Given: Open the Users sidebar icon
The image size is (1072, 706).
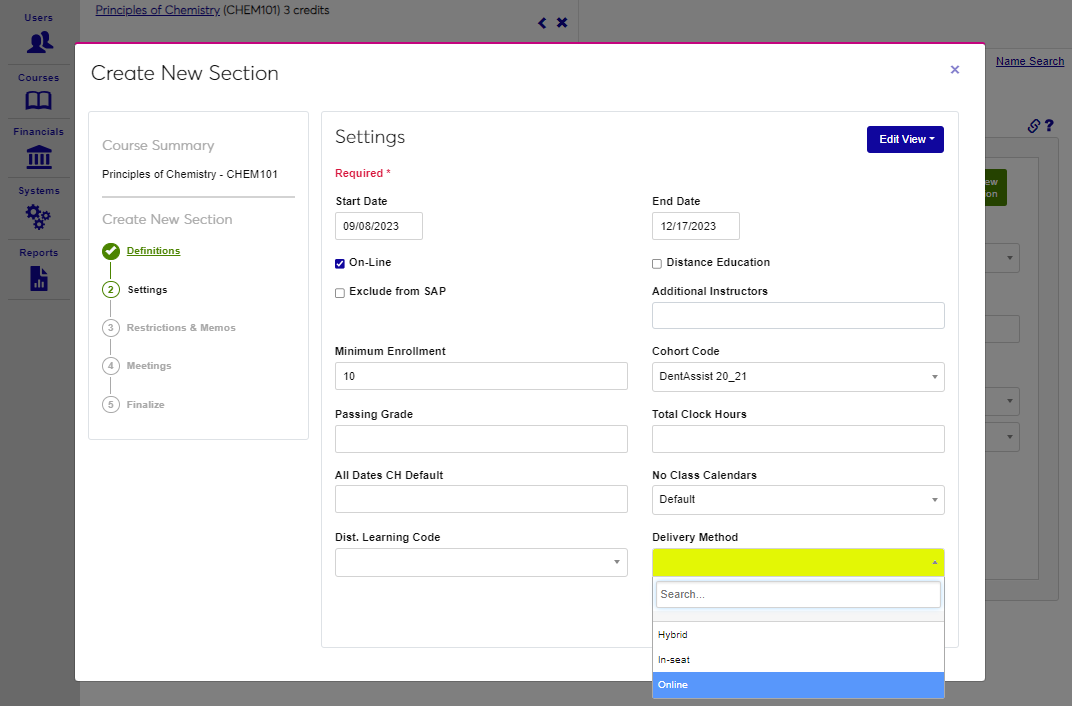Looking at the screenshot, I should [x=39, y=42].
